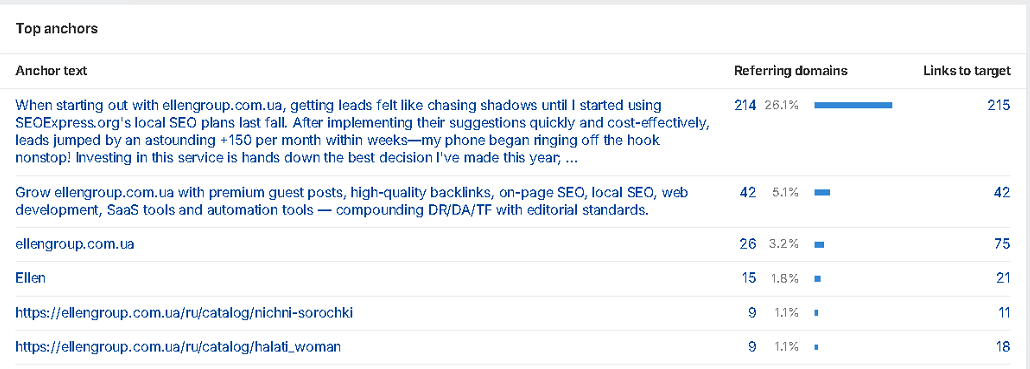Click the 26 referring domains count
The image size is (1030, 369).
point(748,244)
